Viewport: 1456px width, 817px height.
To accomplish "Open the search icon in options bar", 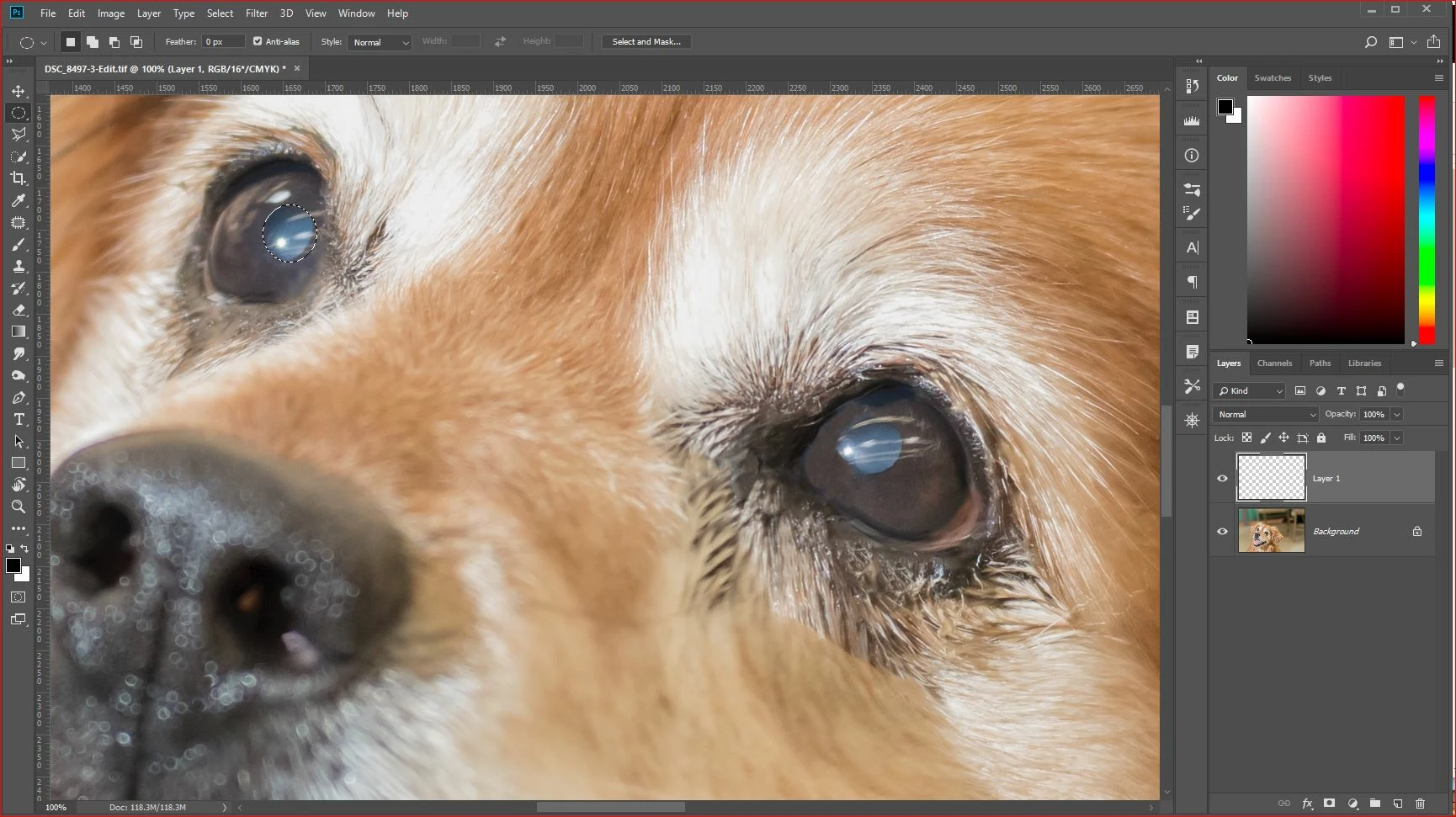I will point(1371,42).
